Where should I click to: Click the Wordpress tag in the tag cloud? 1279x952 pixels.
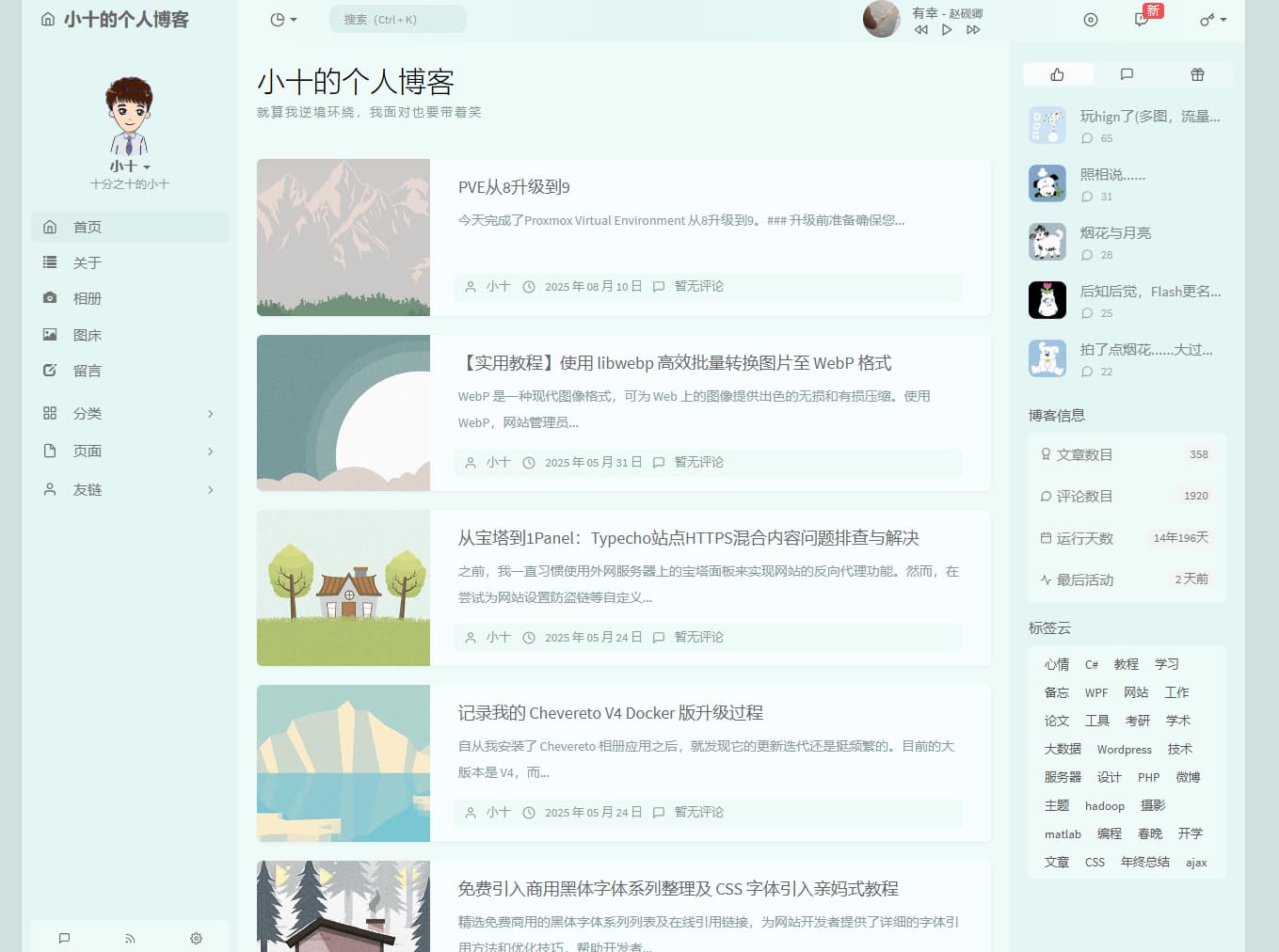(1124, 749)
